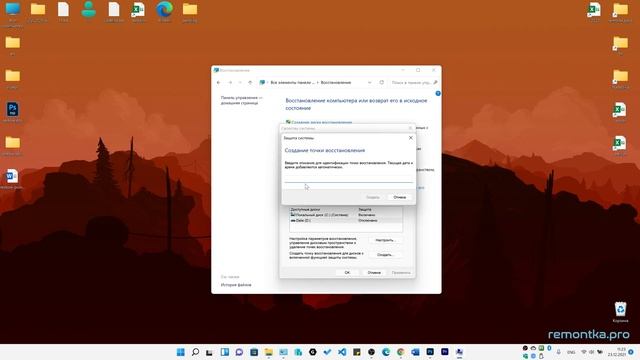The image size is (640, 360).
Task: Open the taskbar clock and date
Action: [x=618, y=352]
